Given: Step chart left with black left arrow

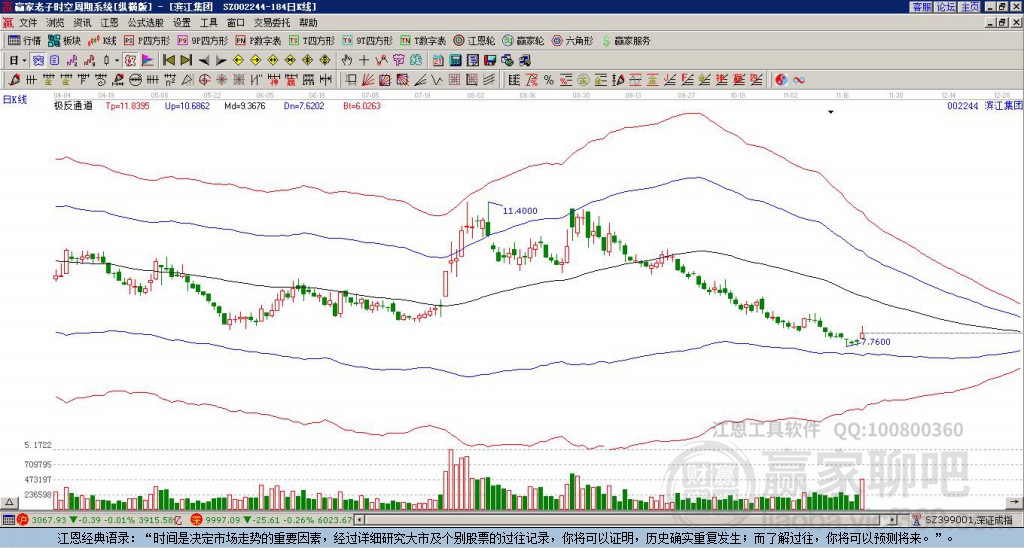Looking at the screenshot, I should click(204, 61).
